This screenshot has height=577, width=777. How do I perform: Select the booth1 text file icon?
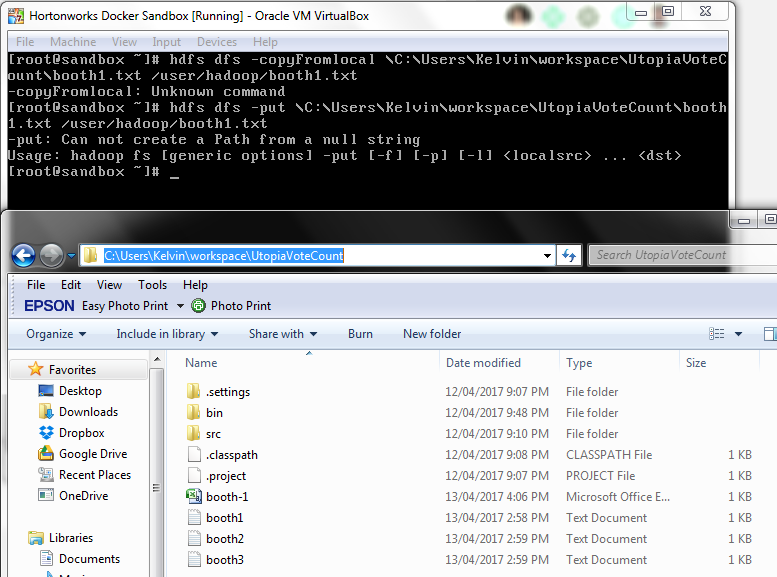click(194, 518)
